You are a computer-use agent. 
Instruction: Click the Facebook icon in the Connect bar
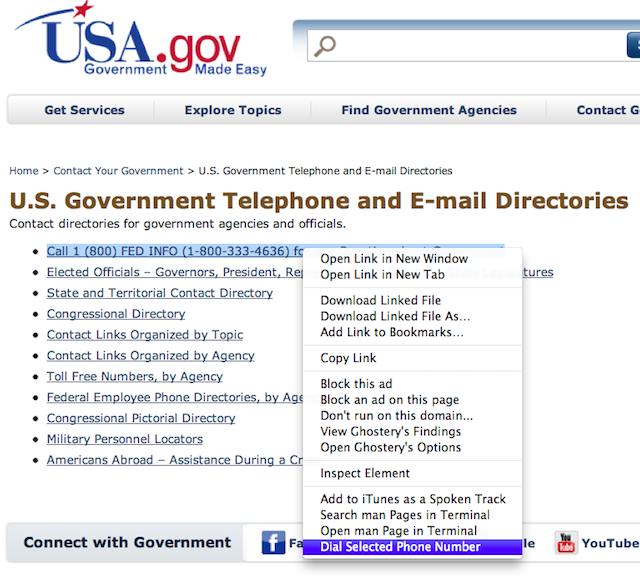pos(273,543)
